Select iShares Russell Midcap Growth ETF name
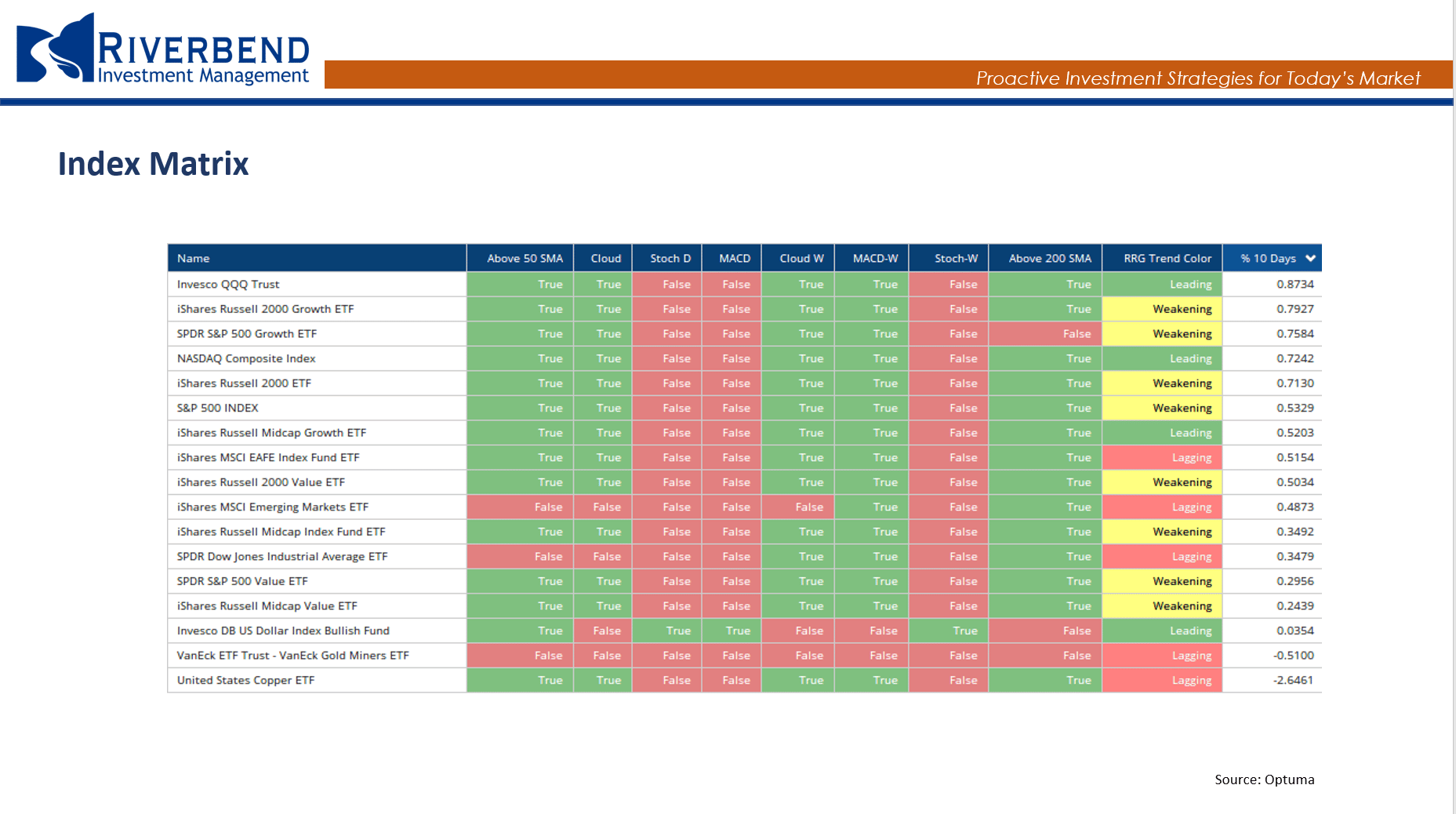The width and height of the screenshot is (1456, 814). 271,432
